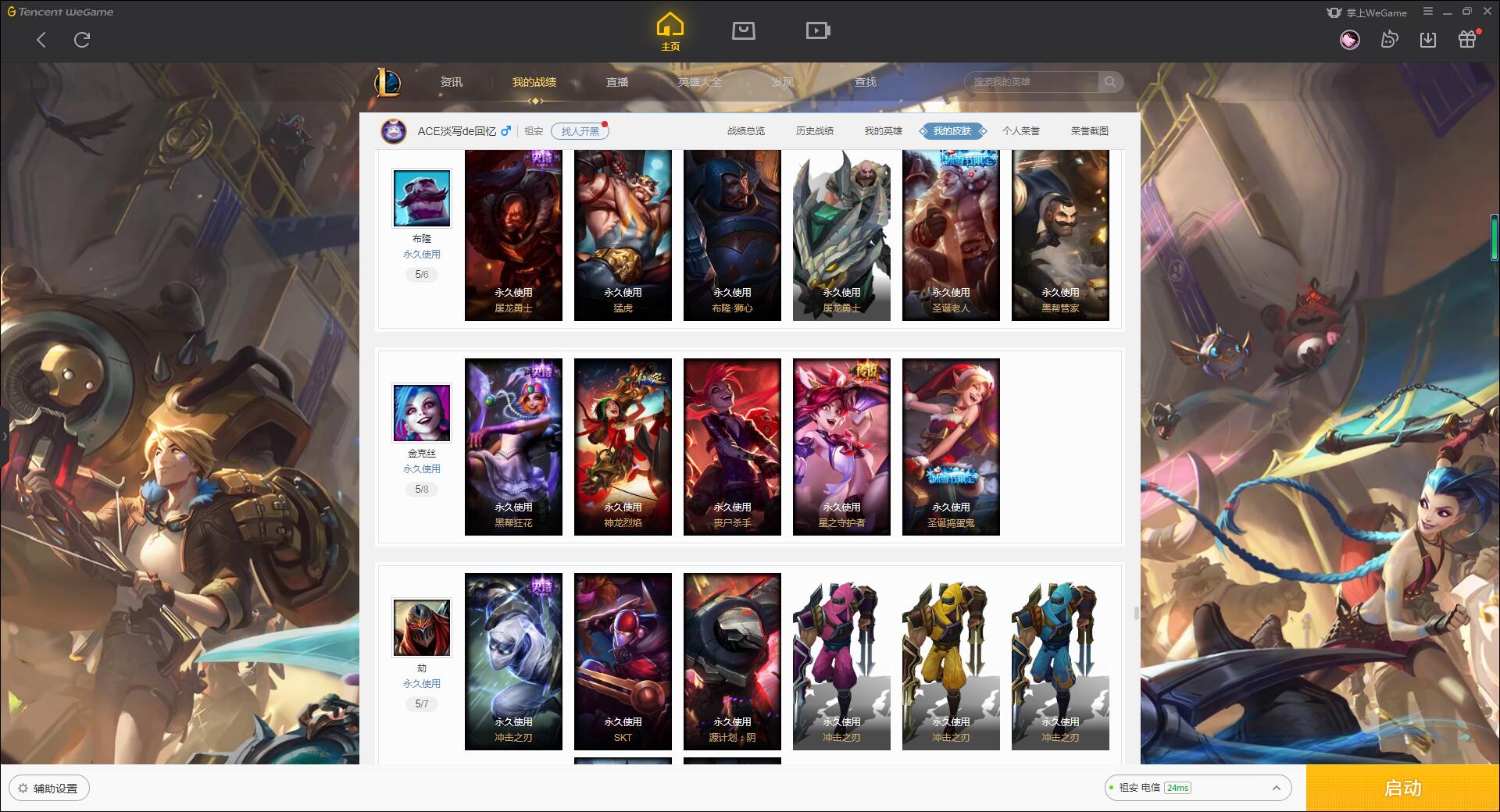
Task: Open the 英雄大全 tab
Action: [700, 82]
